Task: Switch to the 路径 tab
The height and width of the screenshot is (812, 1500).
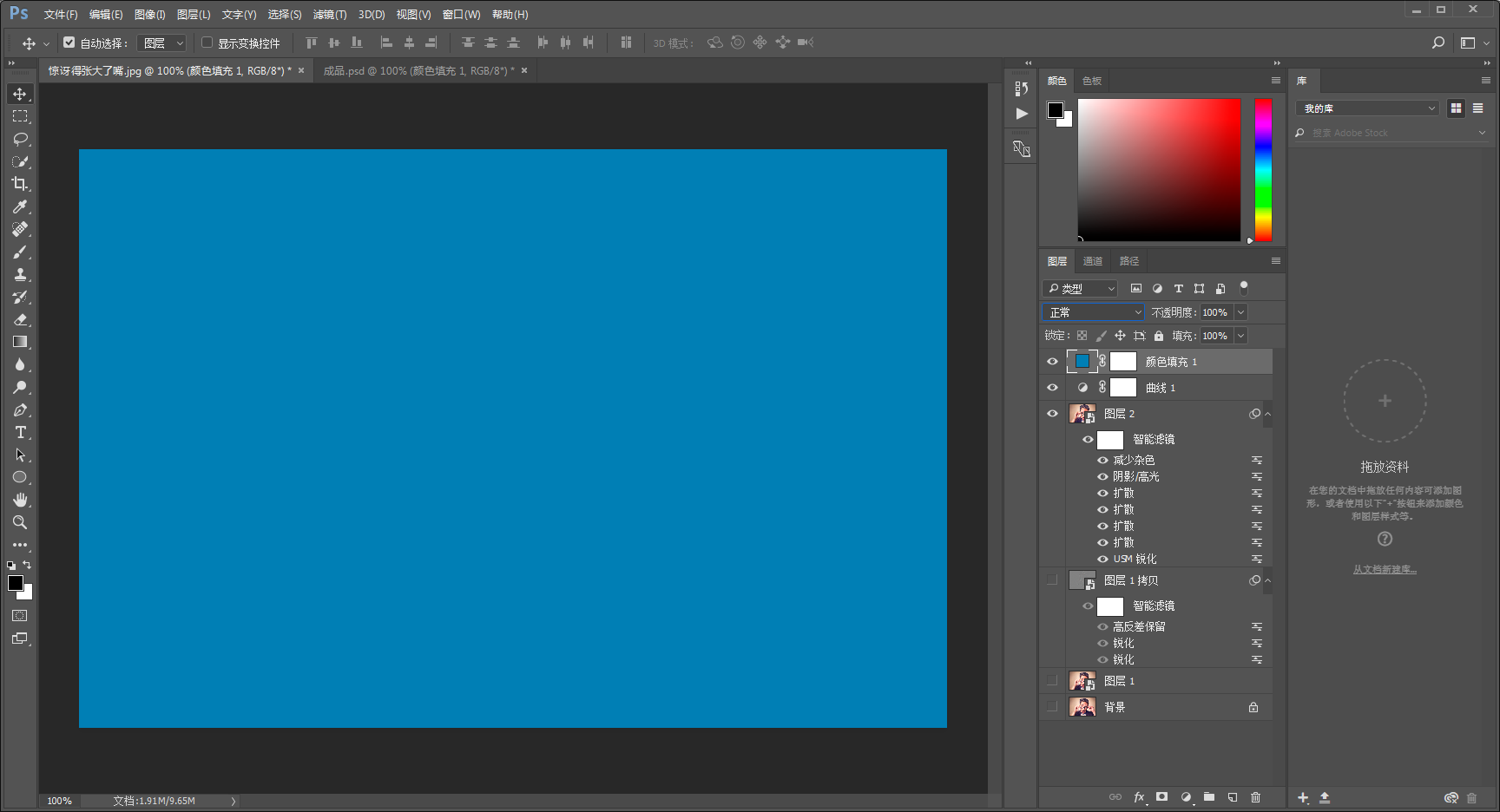Action: (x=1129, y=261)
